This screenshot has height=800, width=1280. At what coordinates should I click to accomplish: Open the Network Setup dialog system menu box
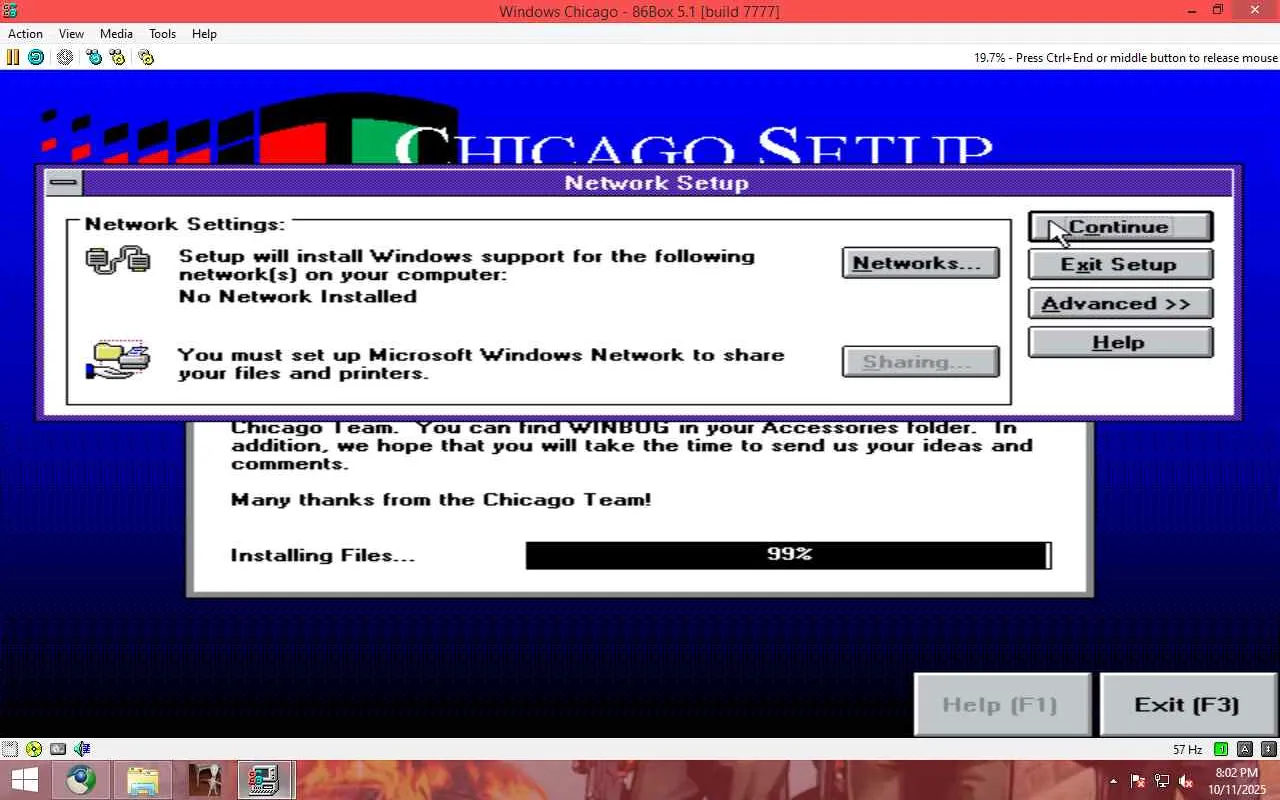(63, 182)
